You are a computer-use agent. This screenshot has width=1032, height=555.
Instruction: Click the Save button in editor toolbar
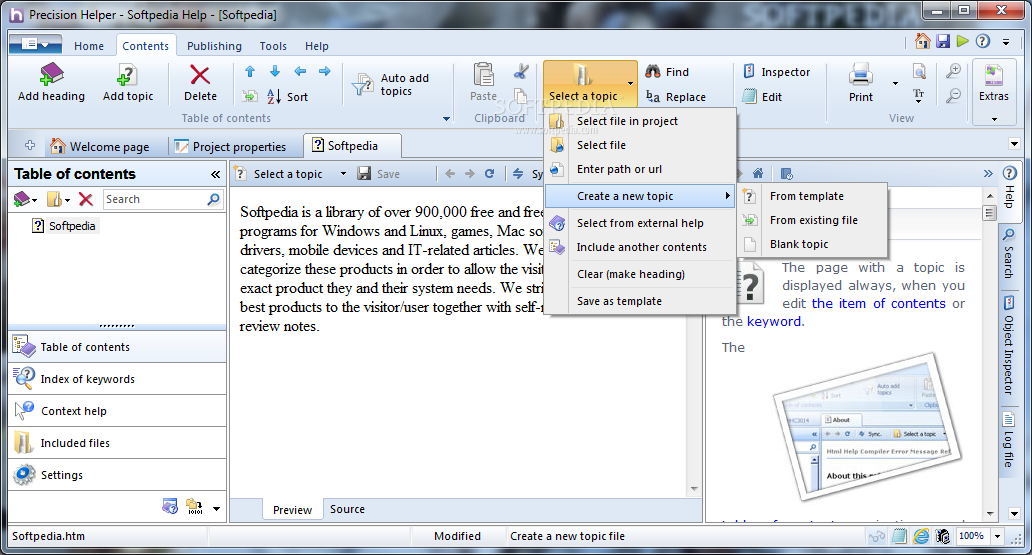(x=379, y=174)
